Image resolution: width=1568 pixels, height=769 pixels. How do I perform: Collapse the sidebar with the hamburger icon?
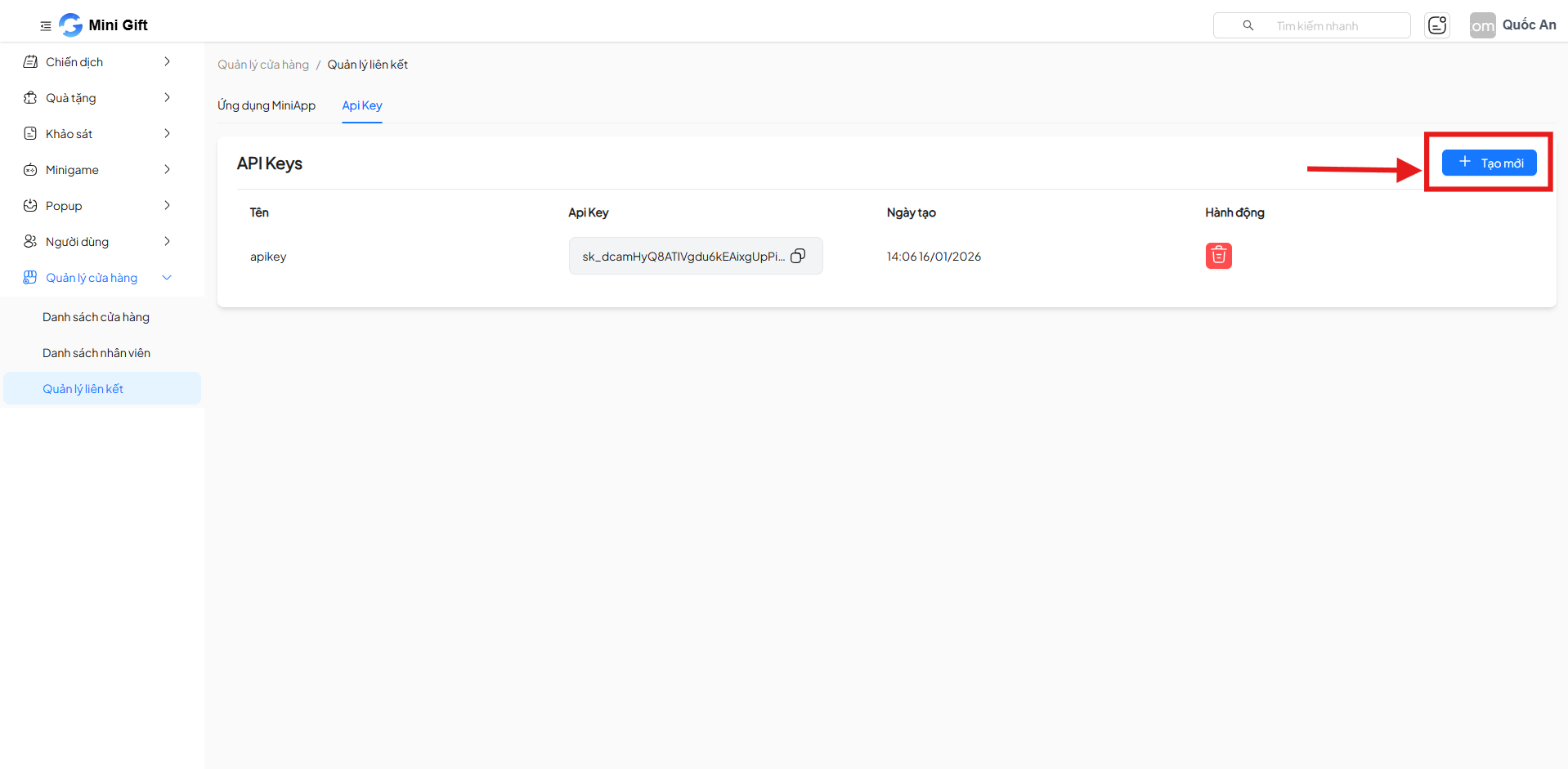coord(46,26)
